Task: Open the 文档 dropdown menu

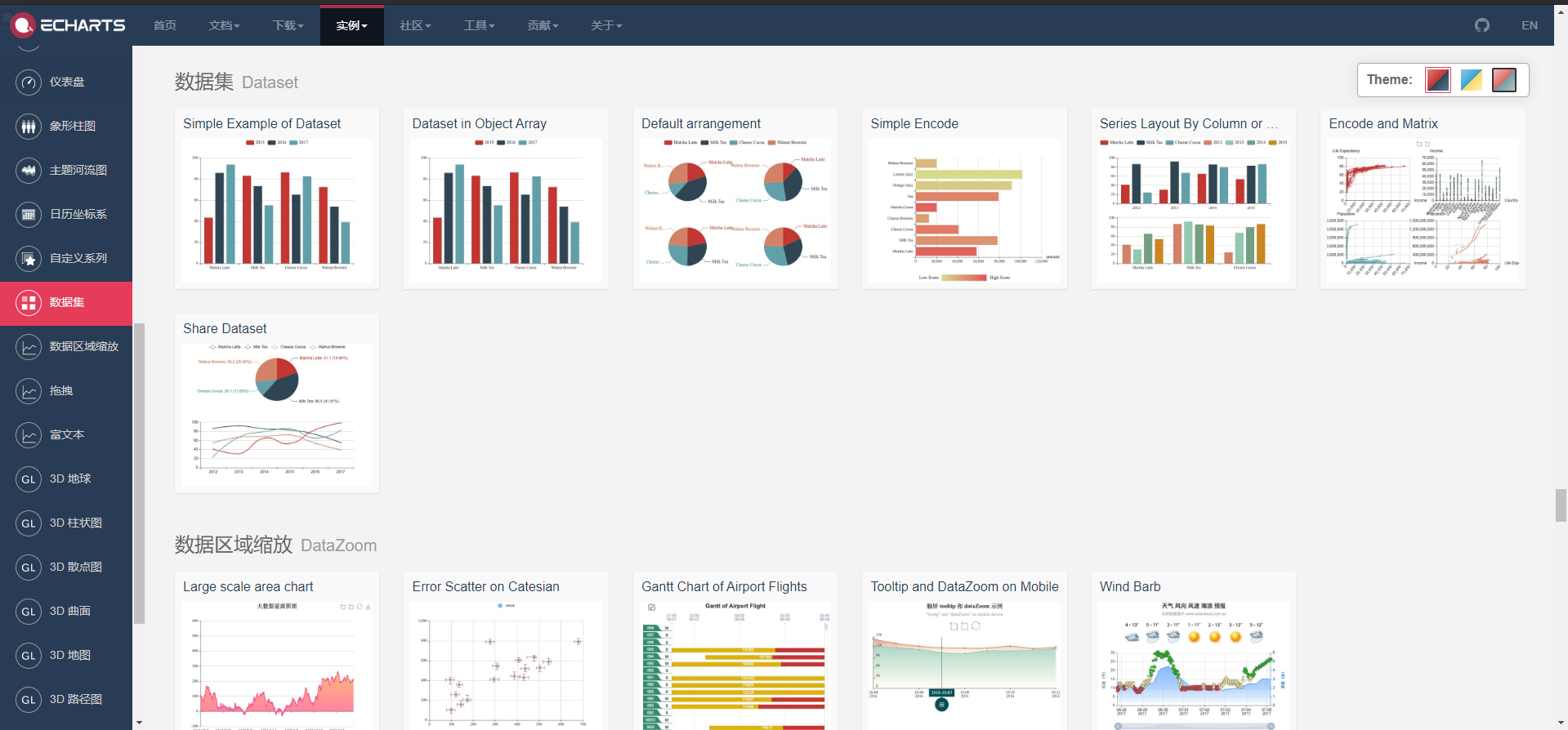Action: pos(224,25)
